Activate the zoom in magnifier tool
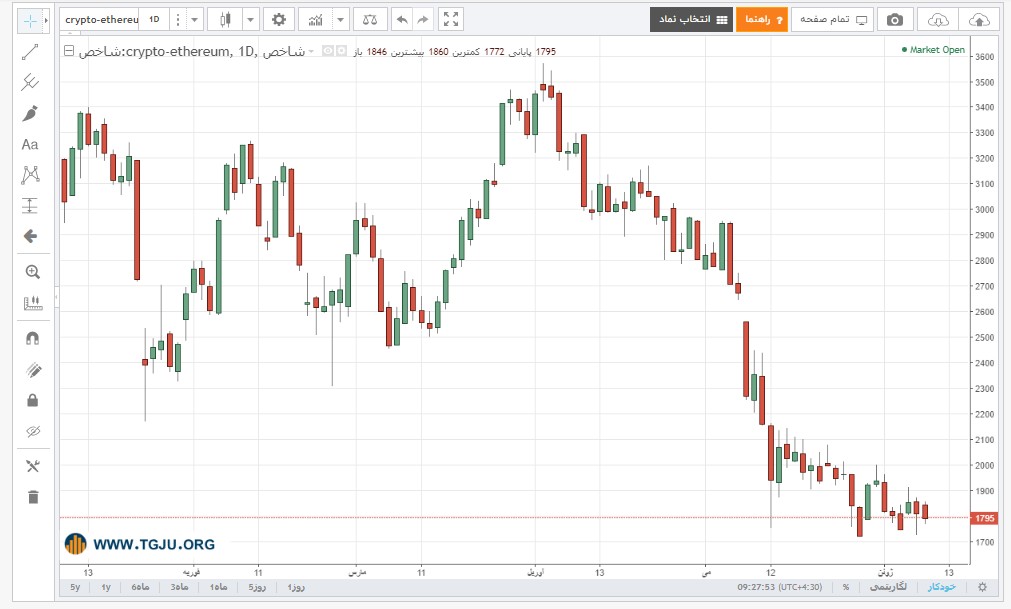Viewport: 1011px width, 609px height. coord(32,272)
